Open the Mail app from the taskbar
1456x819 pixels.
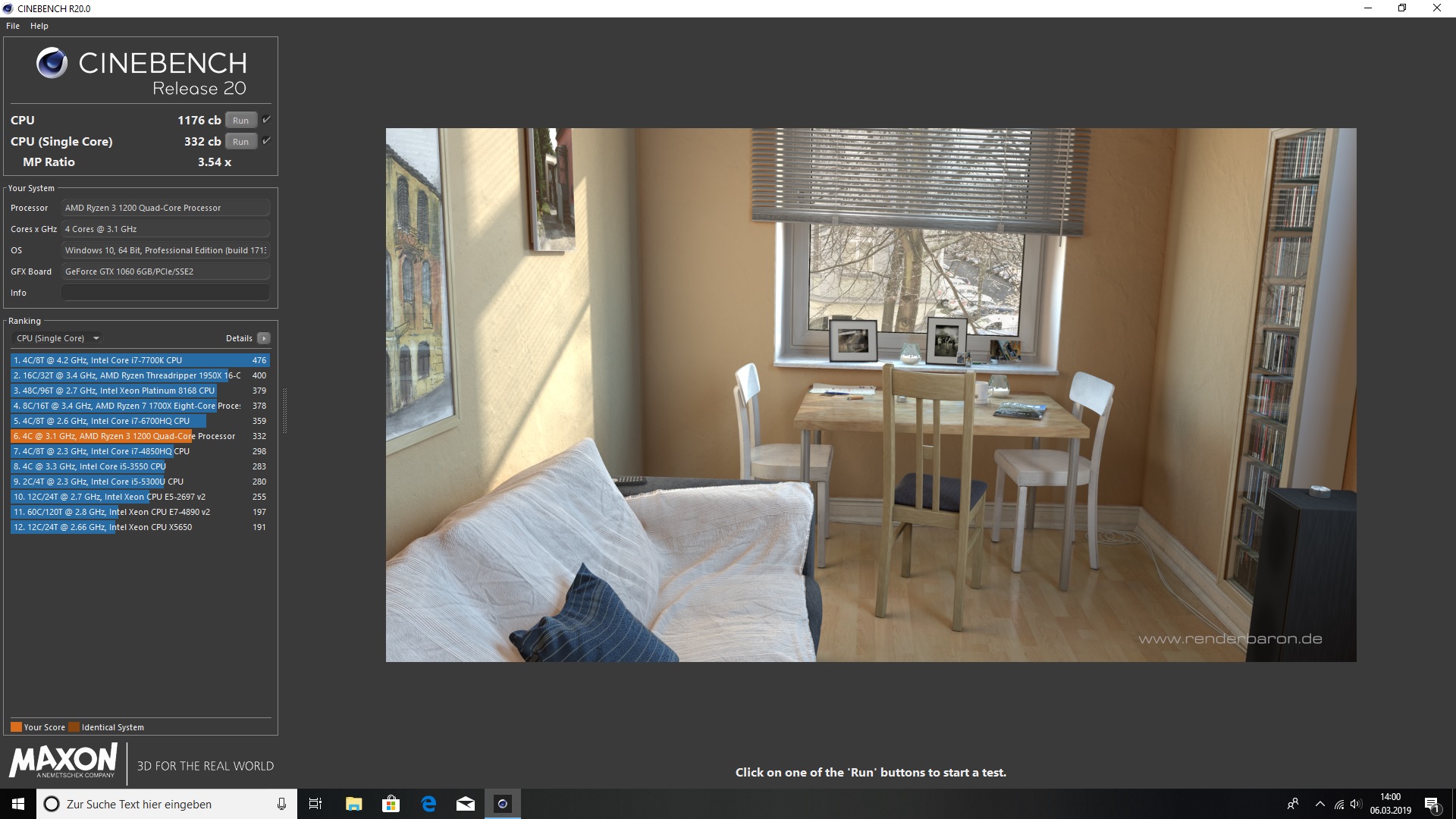[x=466, y=804]
